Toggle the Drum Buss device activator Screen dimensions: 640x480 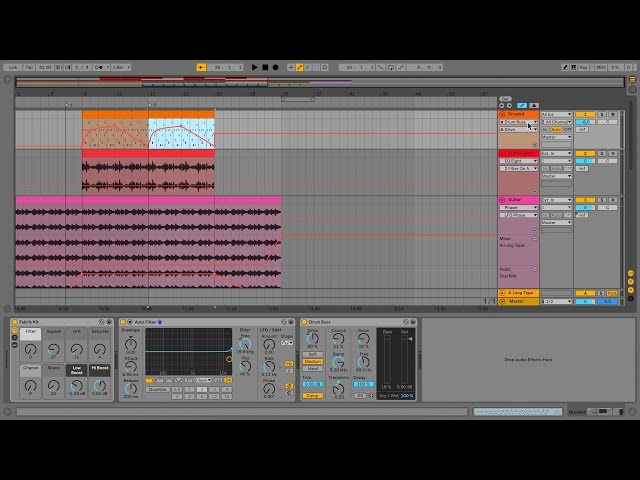(x=304, y=322)
